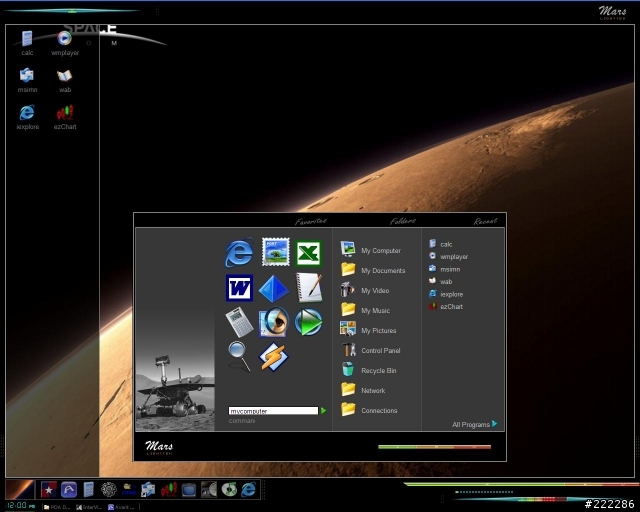Click green go arrow beside command field

pyautogui.click(x=324, y=410)
